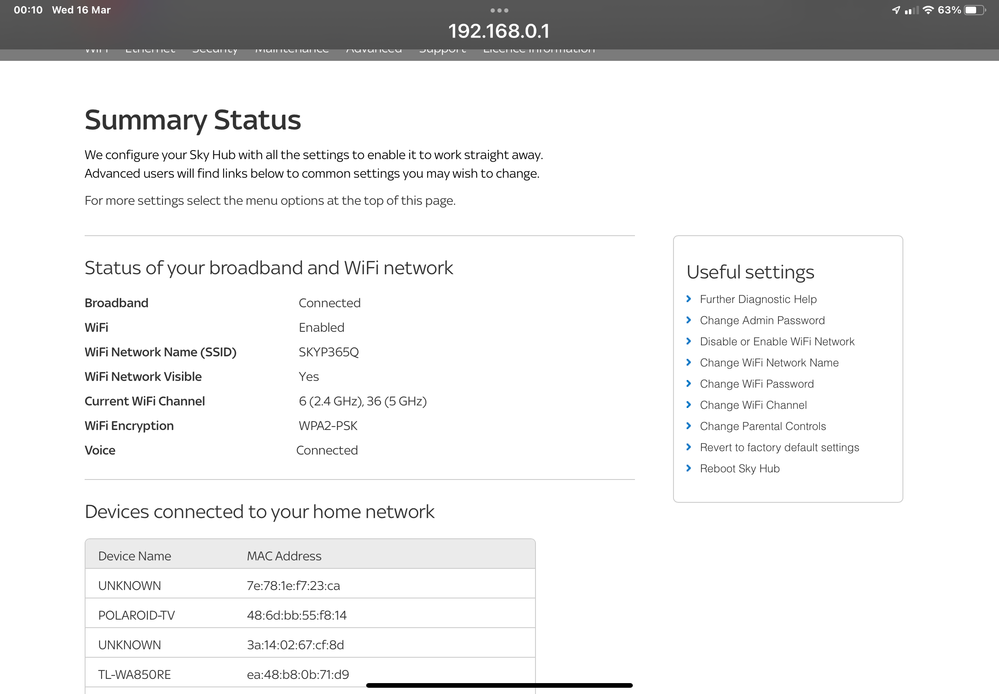Select the TL-WA850RE device row
The width and height of the screenshot is (999, 694).
(310, 674)
